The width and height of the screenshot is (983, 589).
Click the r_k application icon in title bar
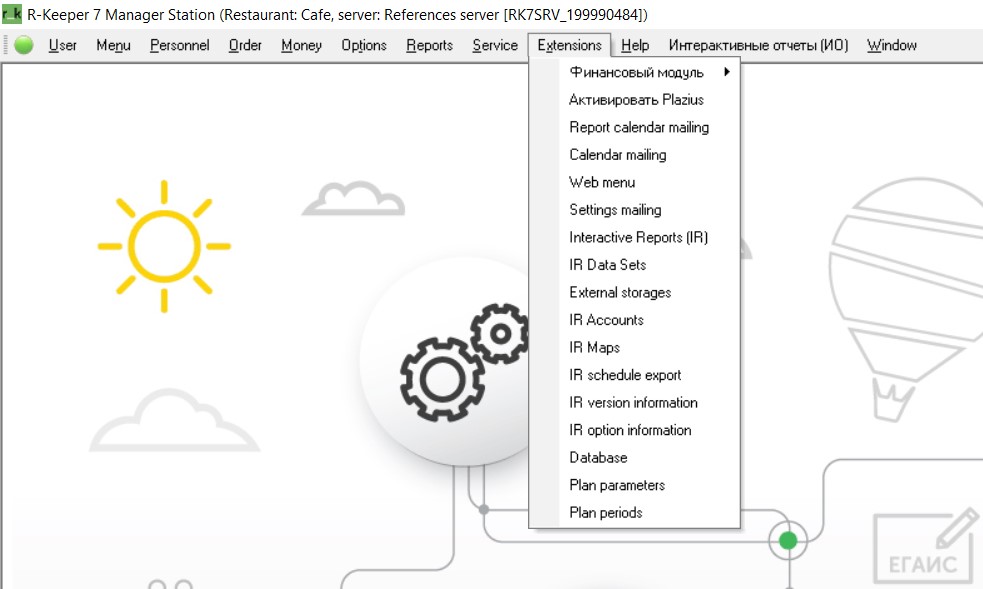click(x=11, y=14)
